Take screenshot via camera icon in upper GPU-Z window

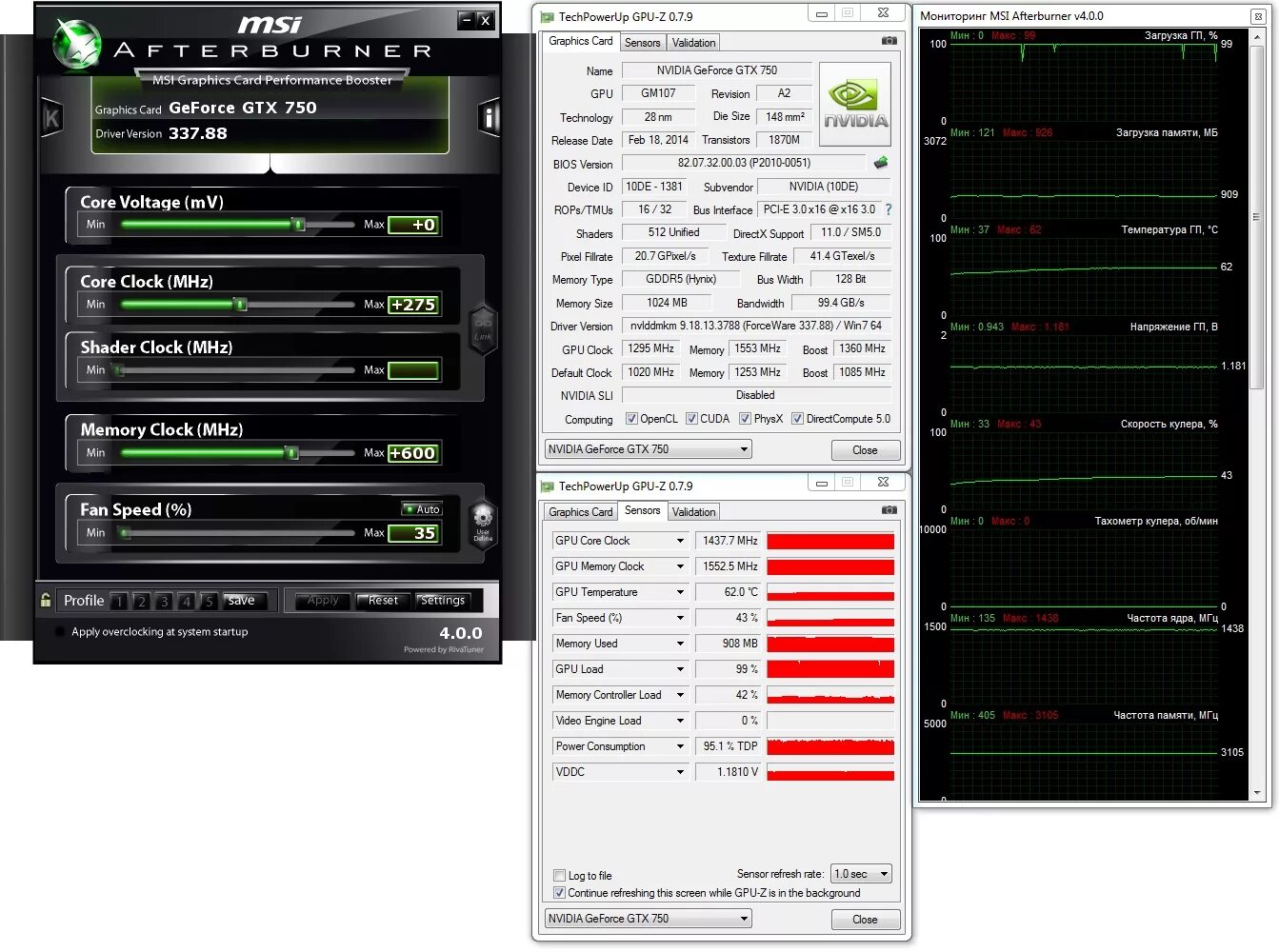(x=889, y=41)
